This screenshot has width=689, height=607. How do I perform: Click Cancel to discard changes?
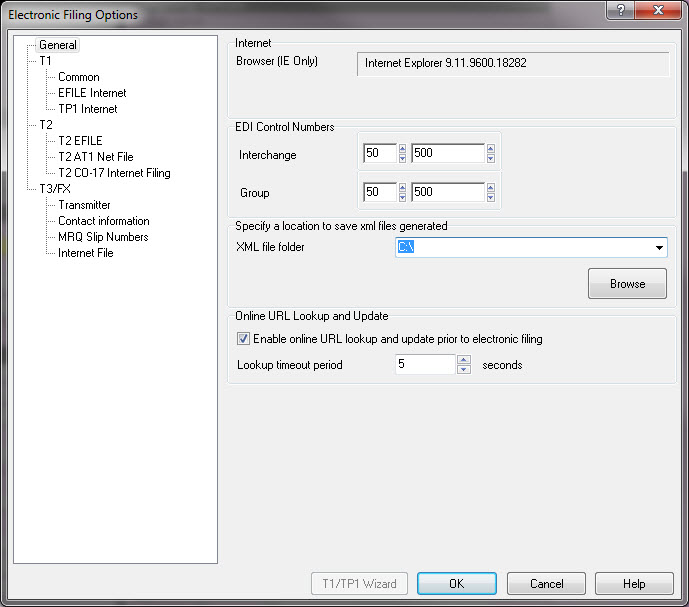click(547, 584)
